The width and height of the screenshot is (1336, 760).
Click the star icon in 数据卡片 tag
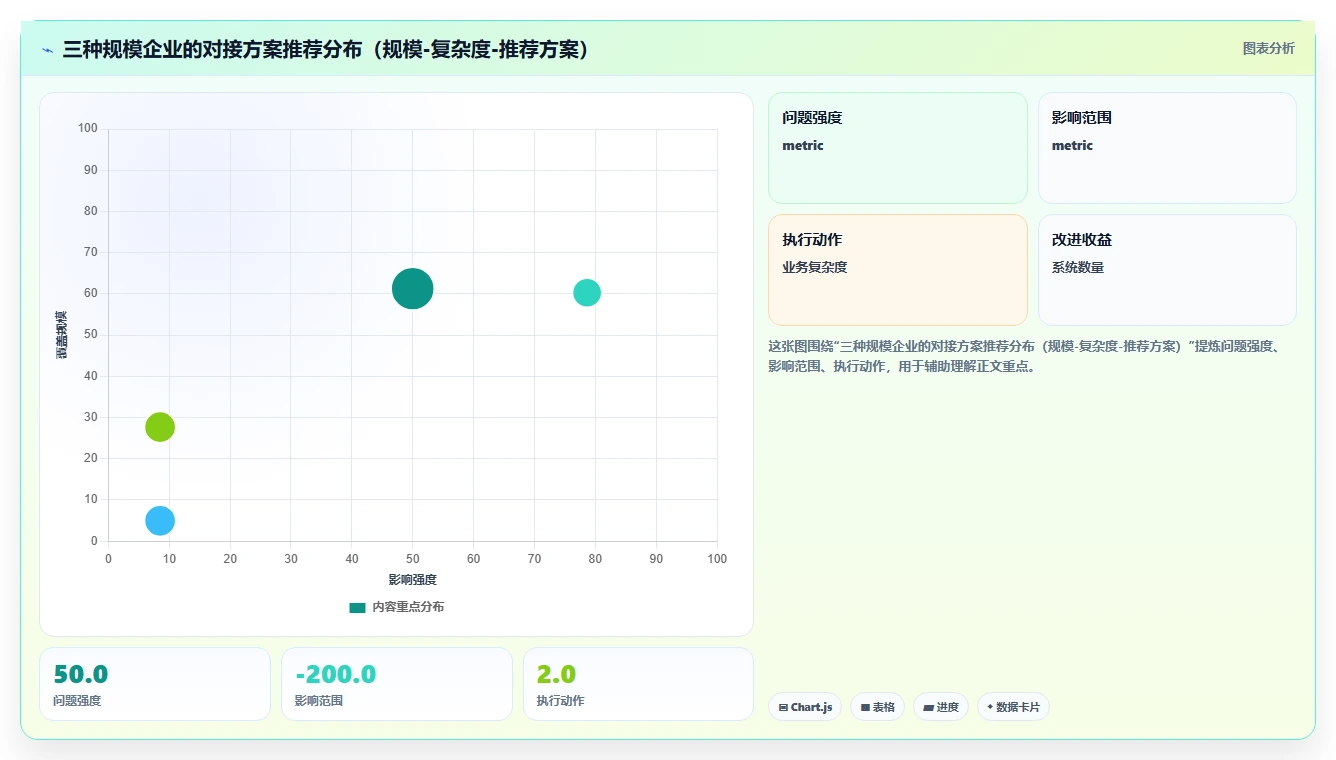click(990, 707)
